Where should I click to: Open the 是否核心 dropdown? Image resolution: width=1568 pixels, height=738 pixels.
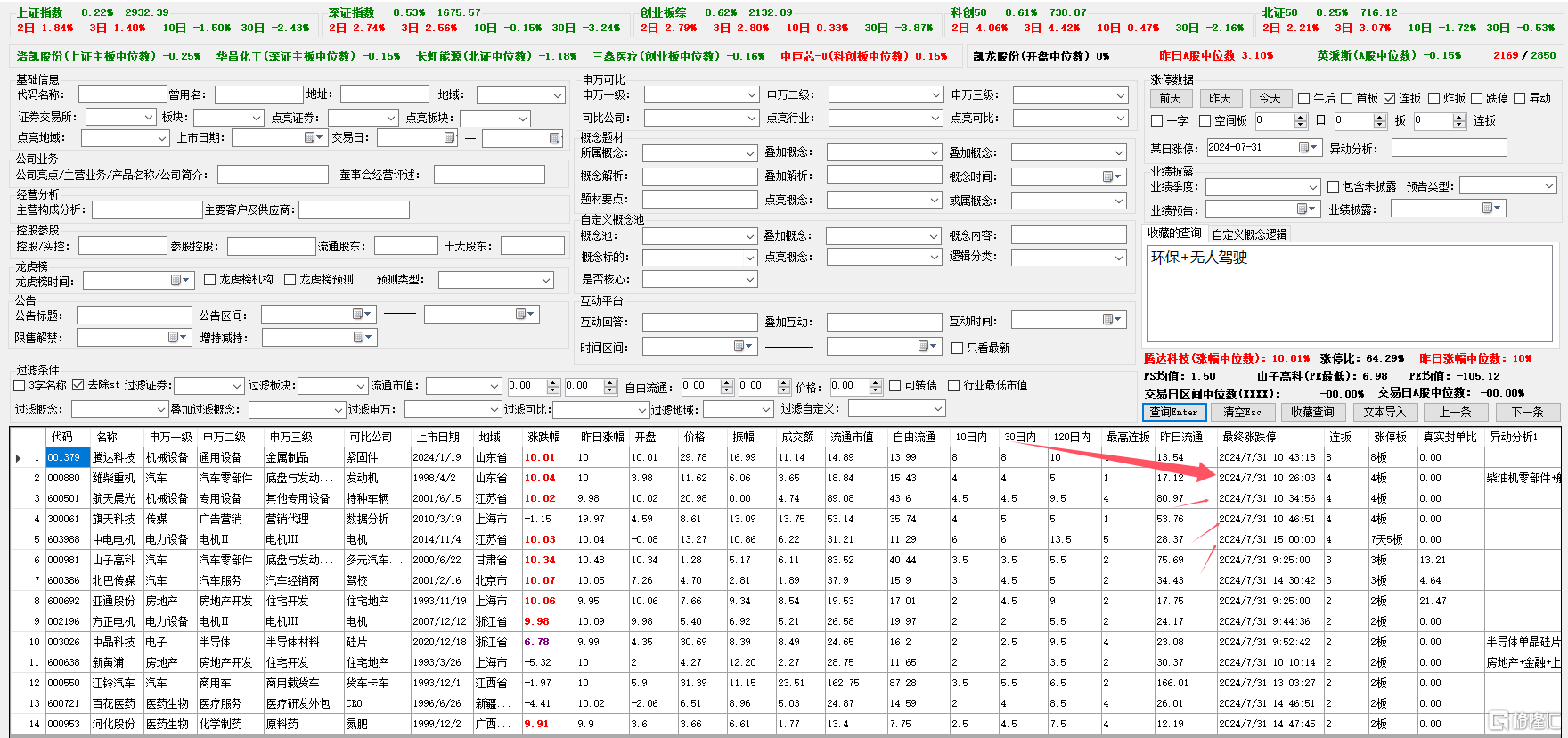pyautogui.click(x=750, y=279)
